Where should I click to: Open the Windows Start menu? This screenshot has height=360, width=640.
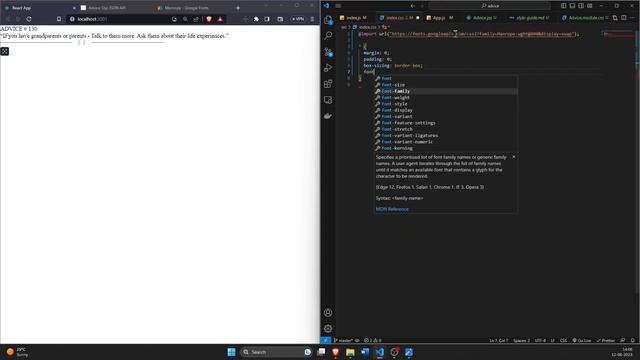[231, 352]
